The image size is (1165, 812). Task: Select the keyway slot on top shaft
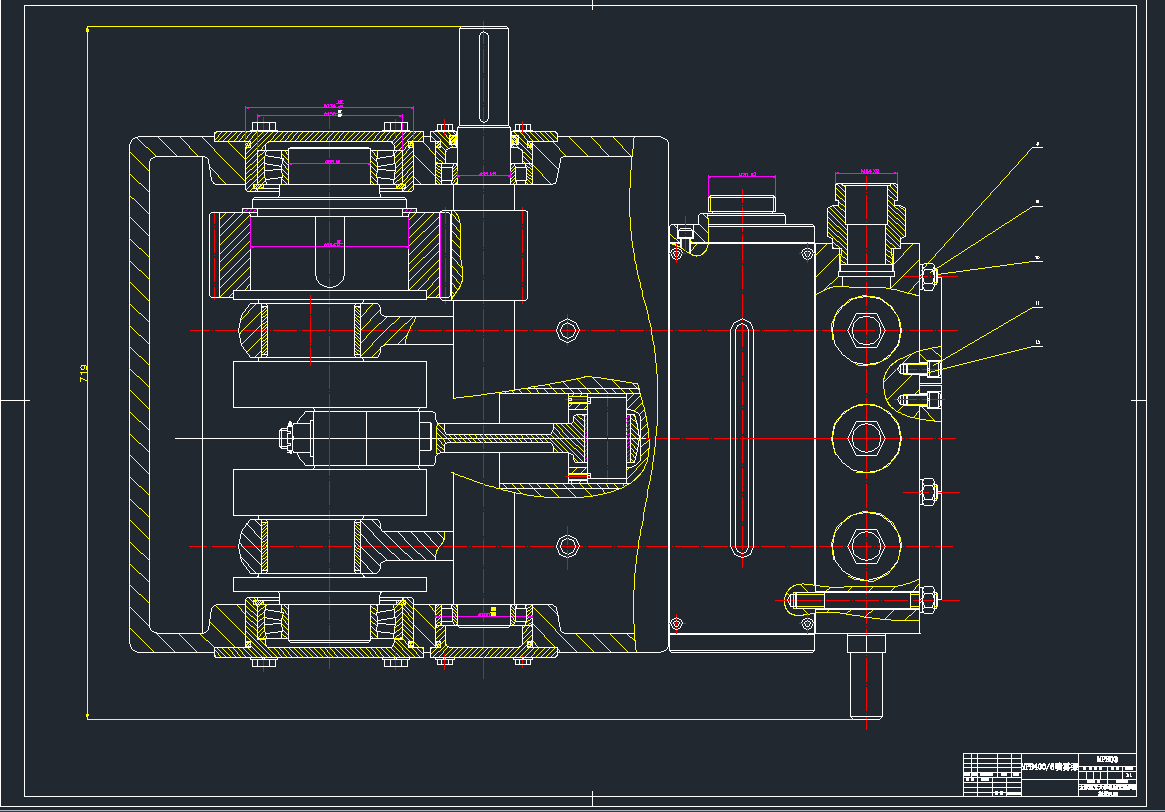coord(484,75)
